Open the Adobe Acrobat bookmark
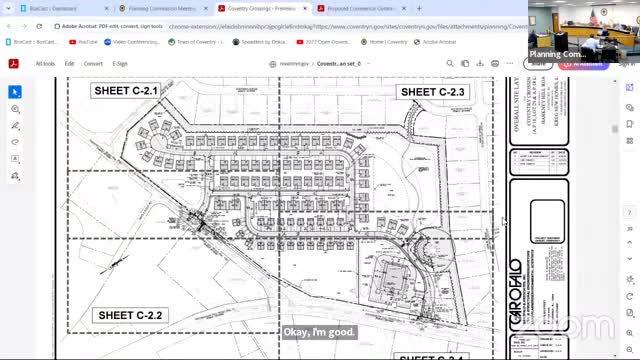This screenshot has width=640, height=360. pyautogui.click(x=435, y=42)
